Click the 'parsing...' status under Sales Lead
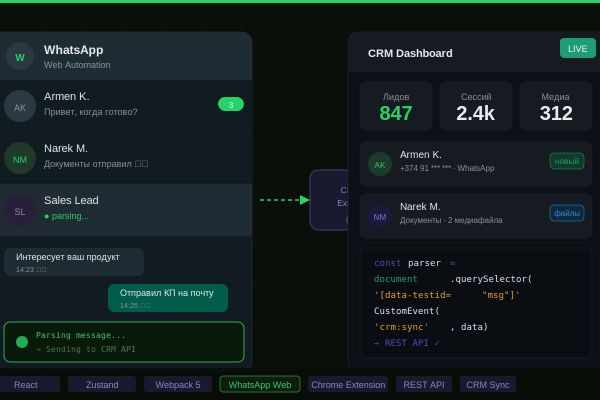The image size is (600, 400). coord(67,216)
